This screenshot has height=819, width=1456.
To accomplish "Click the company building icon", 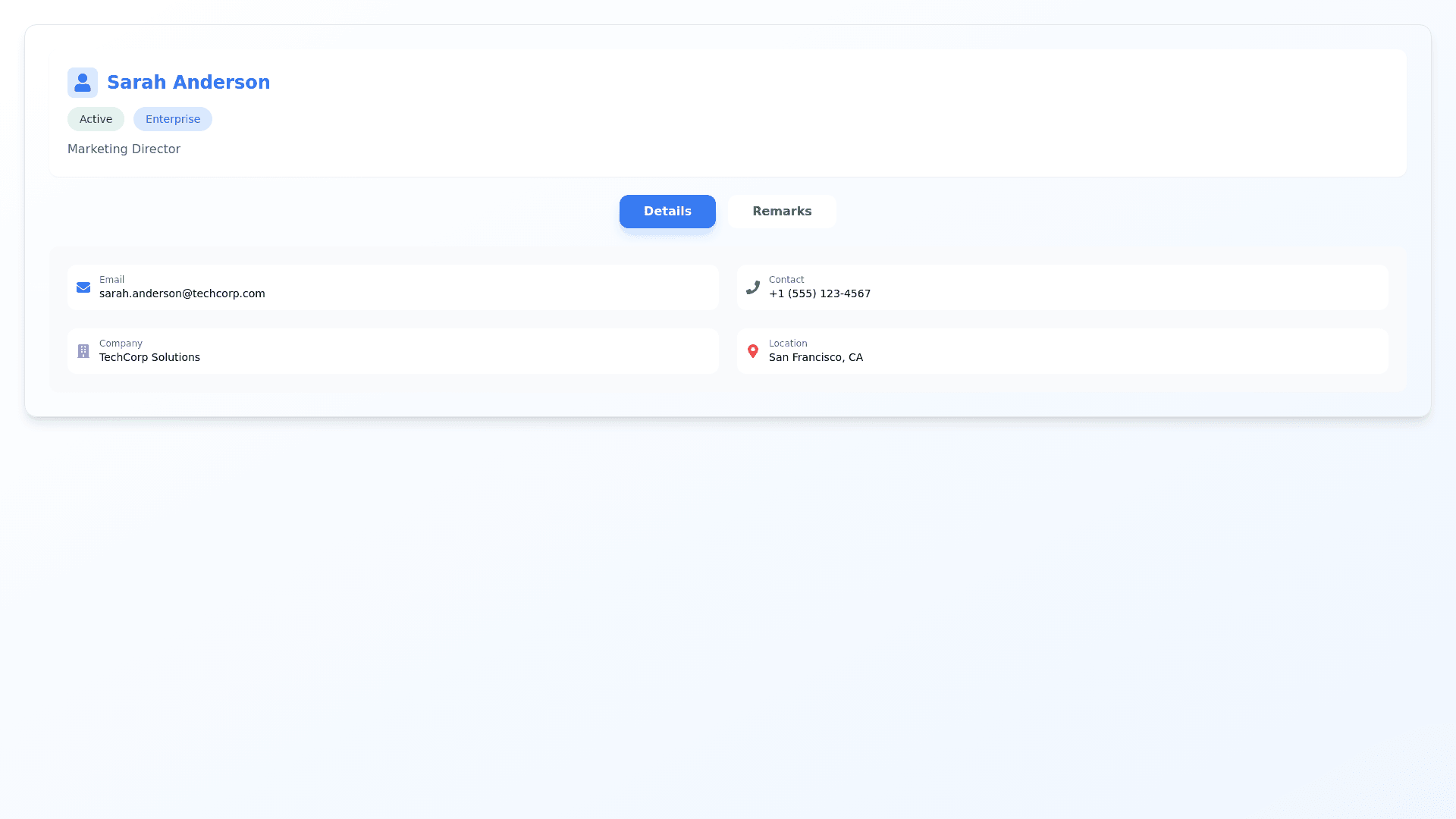I will 83,351.
